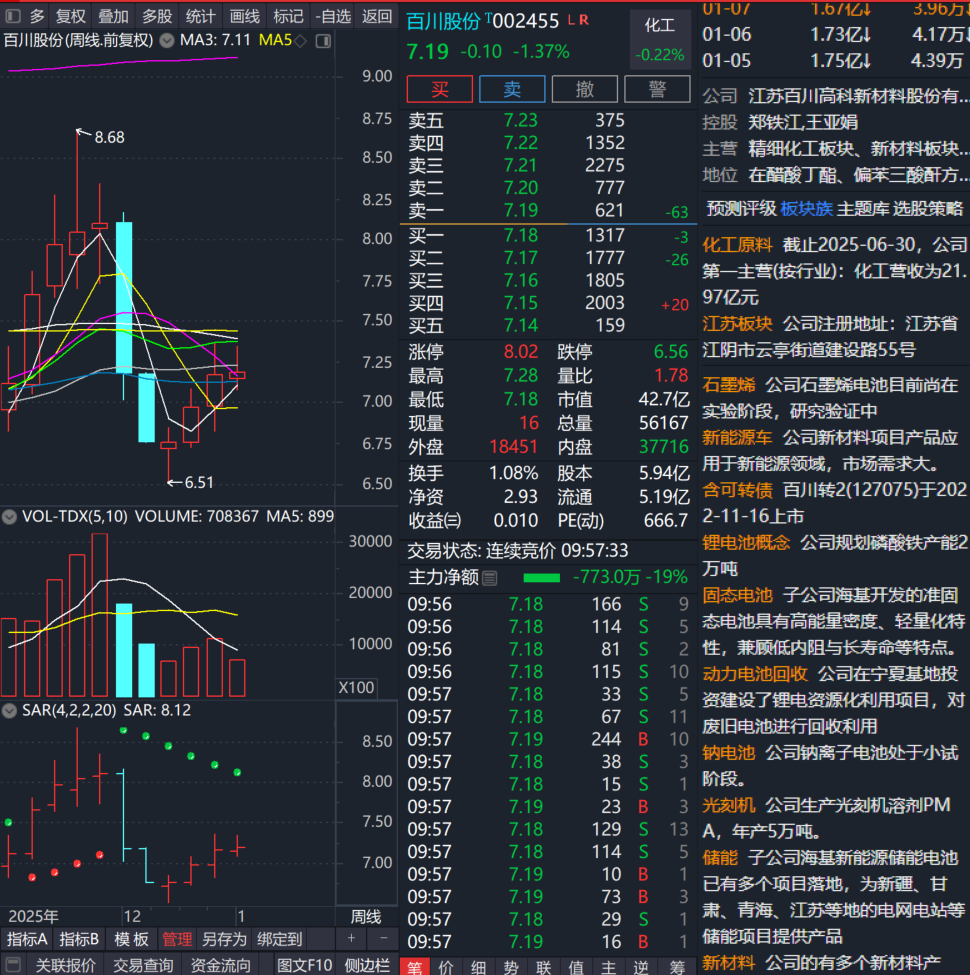Expand the chart title dropdown arrow beside 前复权

point(167,41)
